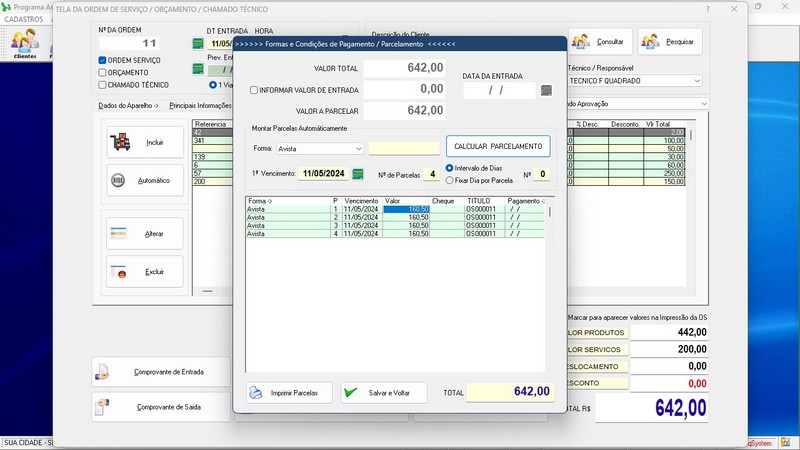Select the Intervalo de Dias radio button
The height and width of the screenshot is (450, 800).
(x=450, y=168)
